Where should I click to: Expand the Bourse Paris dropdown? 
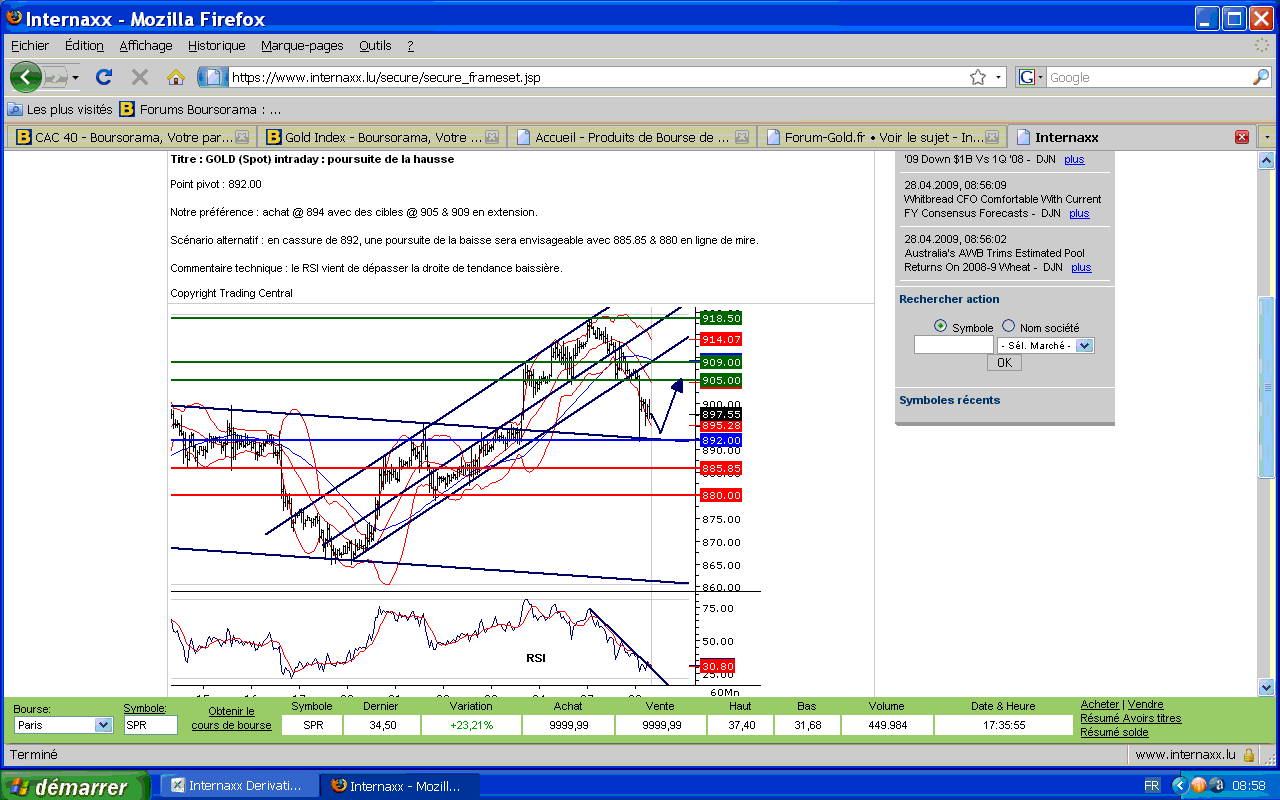pyautogui.click(x=103, y=725)
